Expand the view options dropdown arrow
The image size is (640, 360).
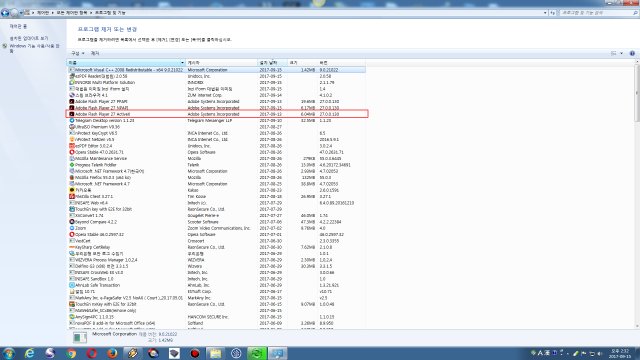(622, 53)
